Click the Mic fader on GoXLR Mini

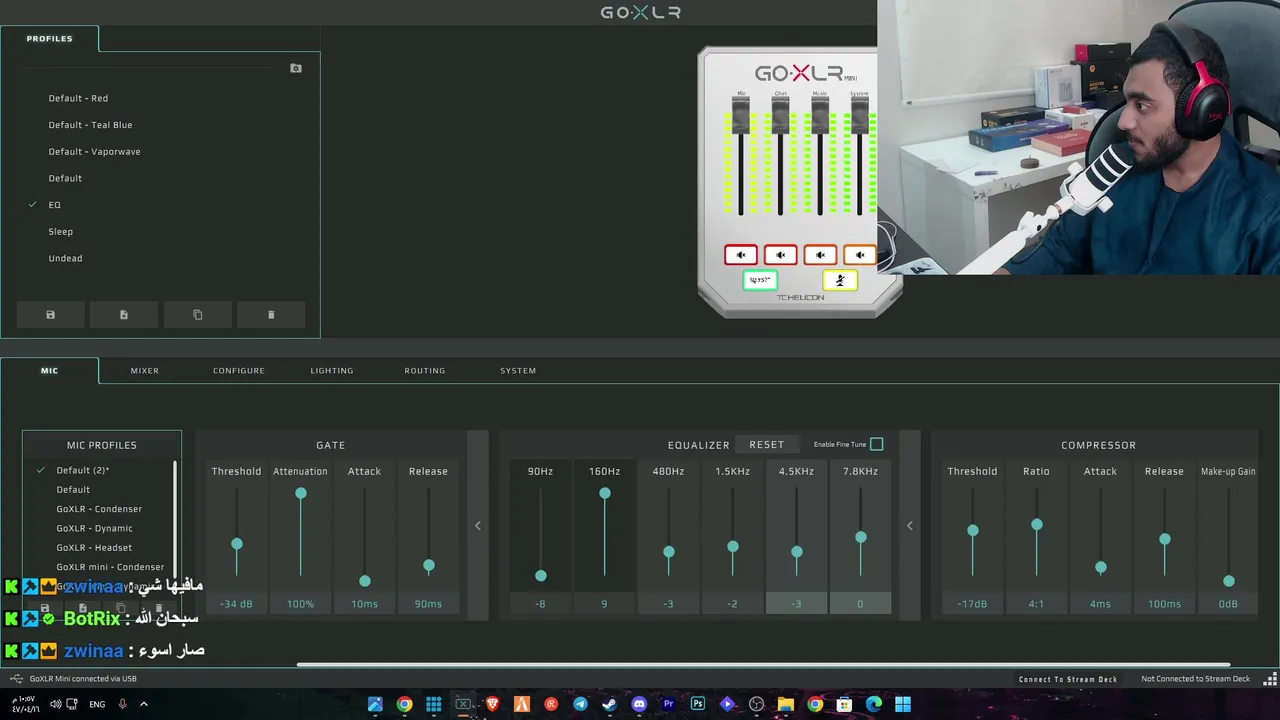(741, 116)
